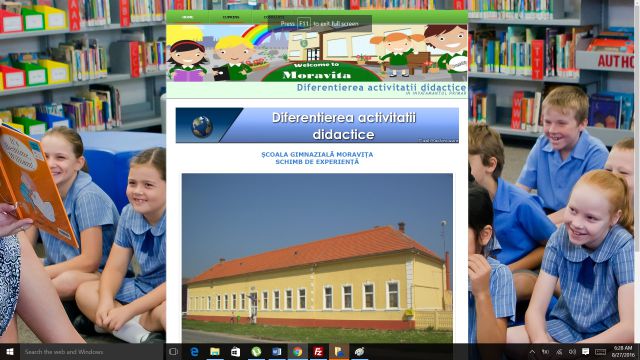The height and width of the screenshot is (360, 640).
Task: Select the first tab in the green site menu
Action: [x=188, y=17]
